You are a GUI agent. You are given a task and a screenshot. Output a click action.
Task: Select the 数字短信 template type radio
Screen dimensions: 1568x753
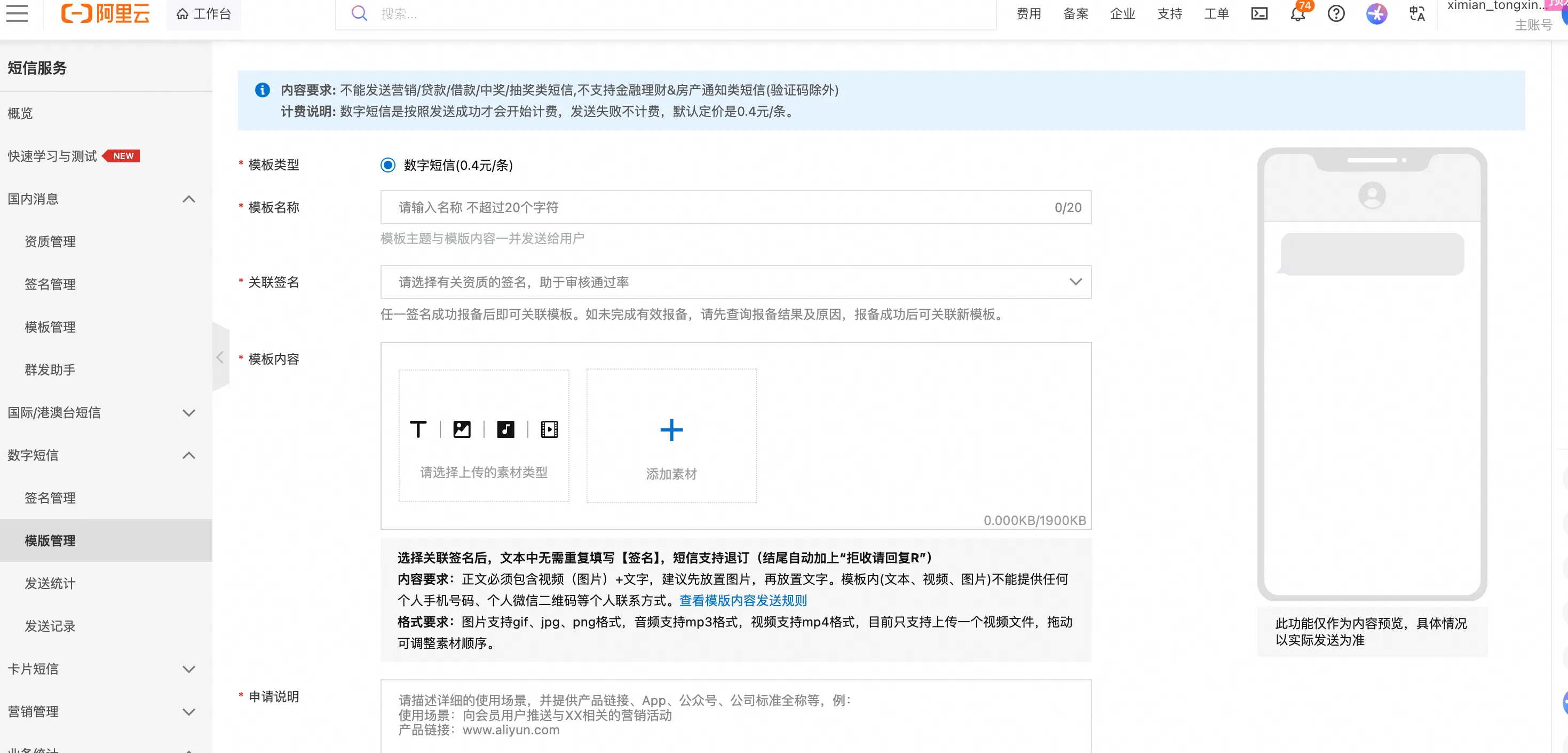coord(388,165)
